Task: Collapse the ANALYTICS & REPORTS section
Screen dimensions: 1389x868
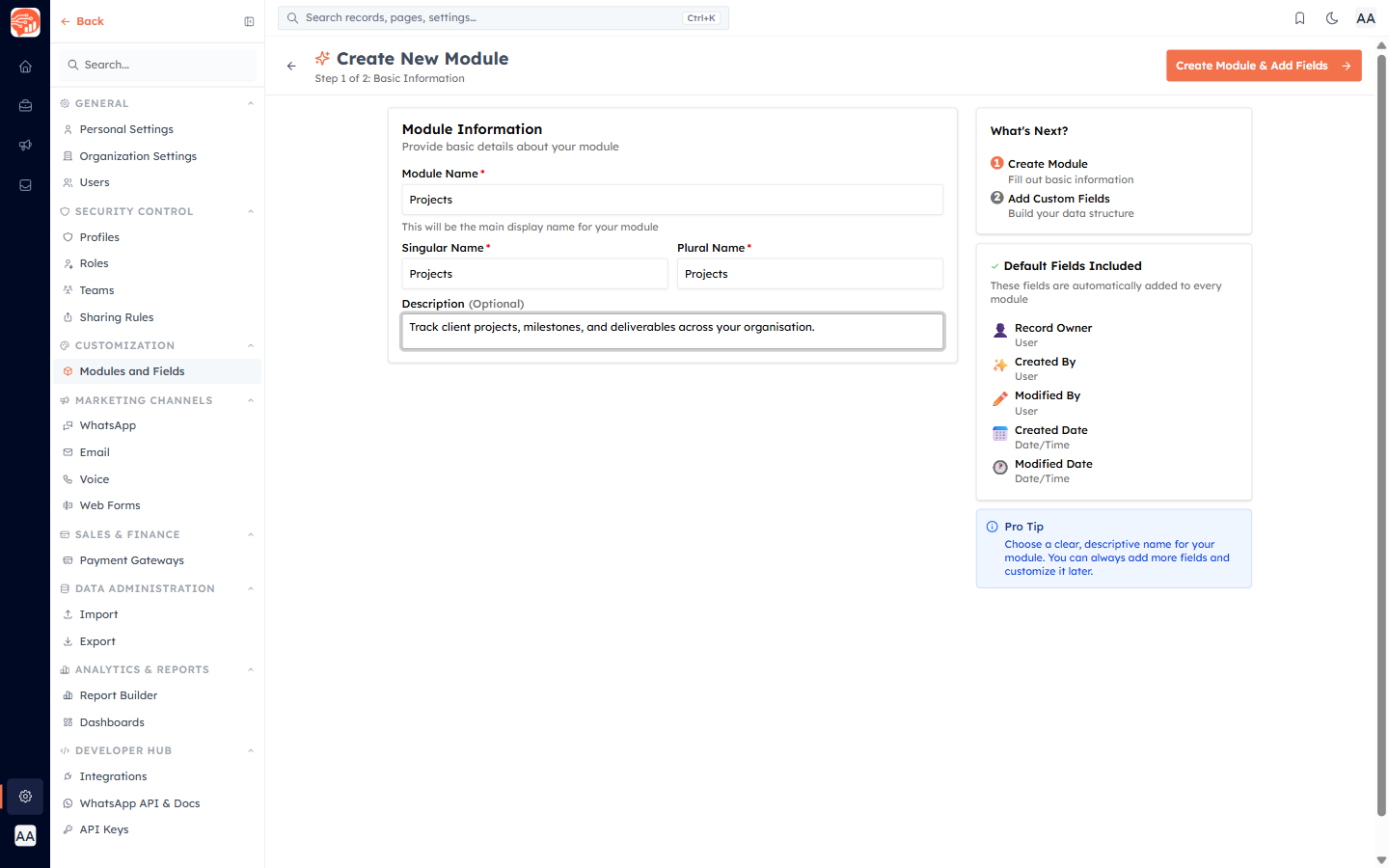Action: [x=251, y=669]
